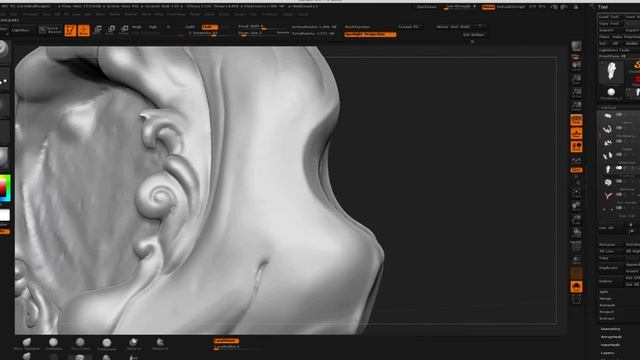
Task: Select the Move Topological brush
Action: pos(27,344)
